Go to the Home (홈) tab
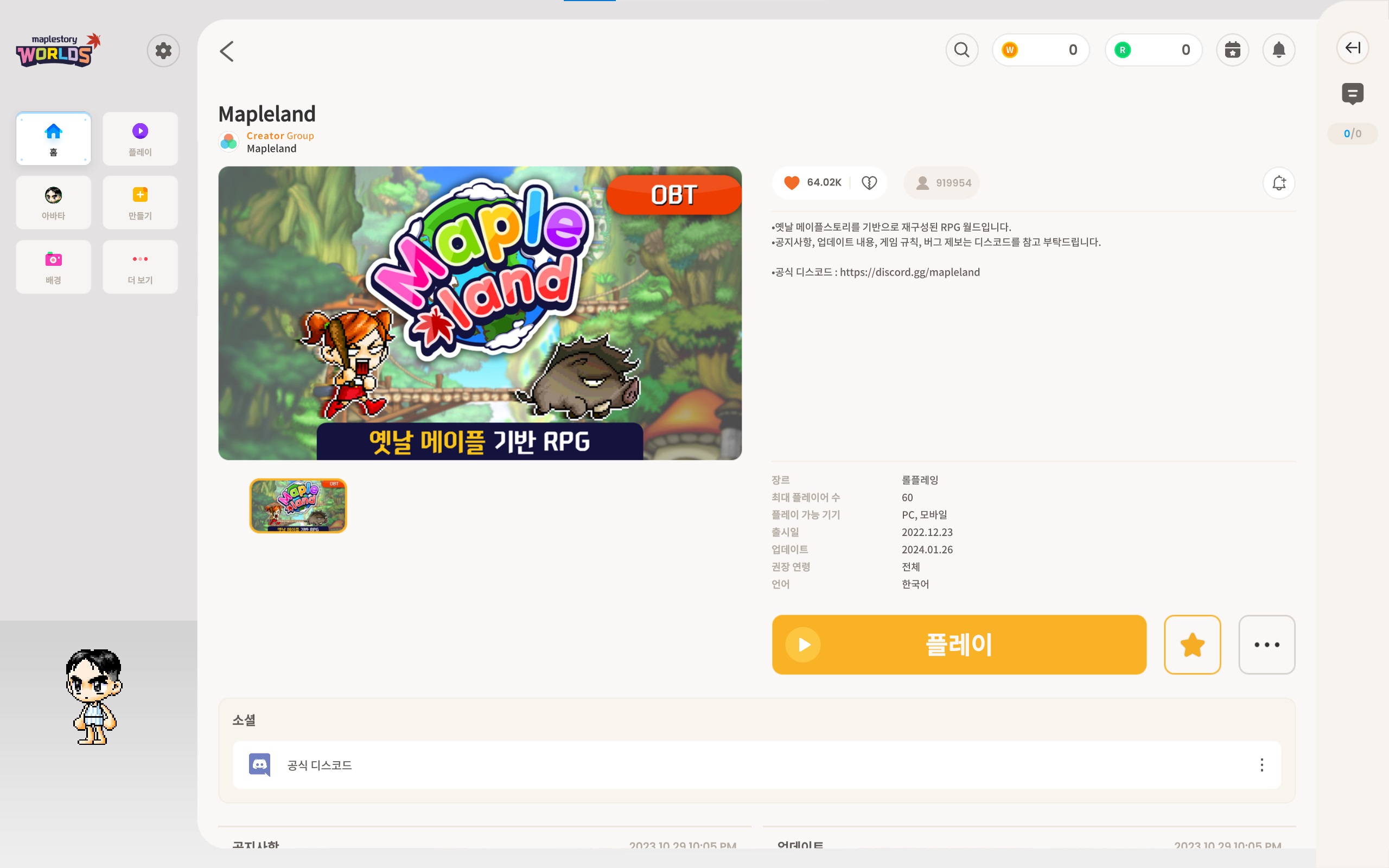This screenshot has height=868, width=1389. pyautogui.click(x=53, y=138)
